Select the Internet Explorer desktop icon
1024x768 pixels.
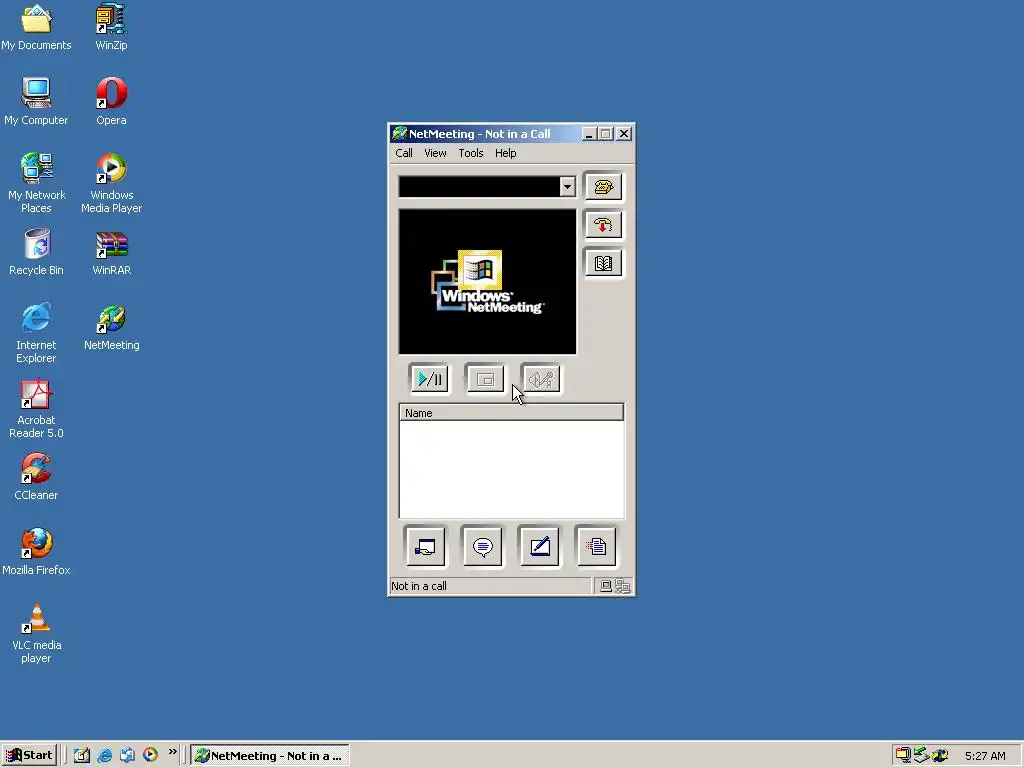pyautogui.click(x=36, y=333)
